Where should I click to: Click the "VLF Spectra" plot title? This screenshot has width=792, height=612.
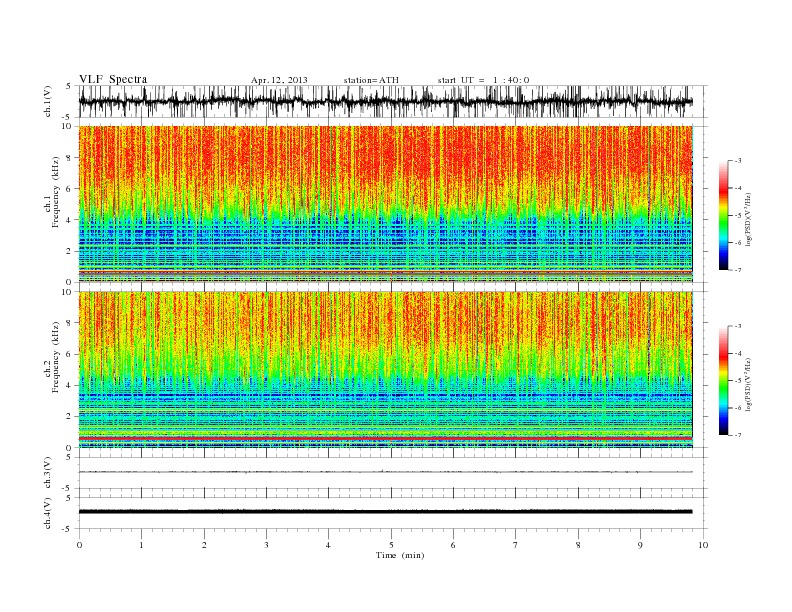pos(113,79)
